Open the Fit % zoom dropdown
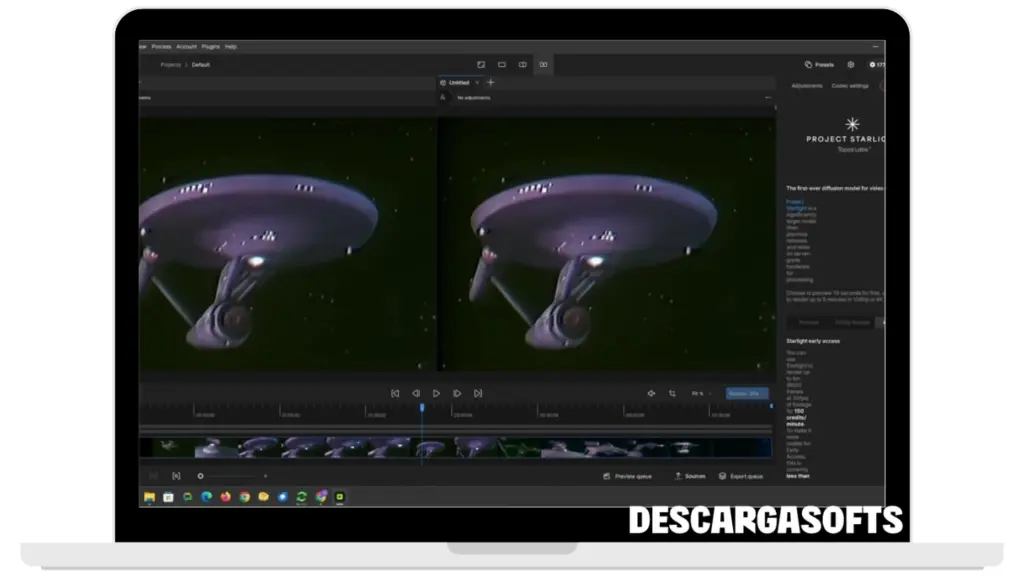 pos(701,393)
